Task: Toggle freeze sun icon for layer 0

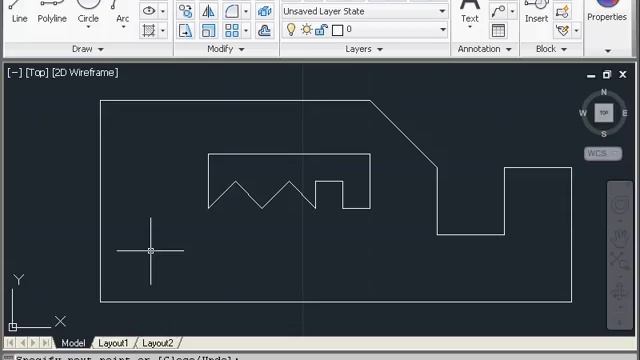Action: [x=306, y=30]
